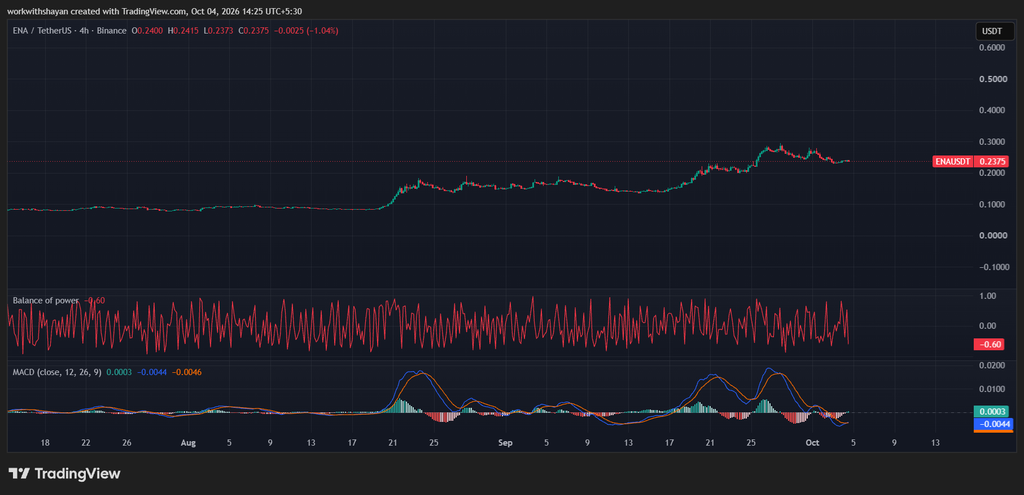Click the open value O0.2400
1024x495 pixels.
click(x=148, y=30)
